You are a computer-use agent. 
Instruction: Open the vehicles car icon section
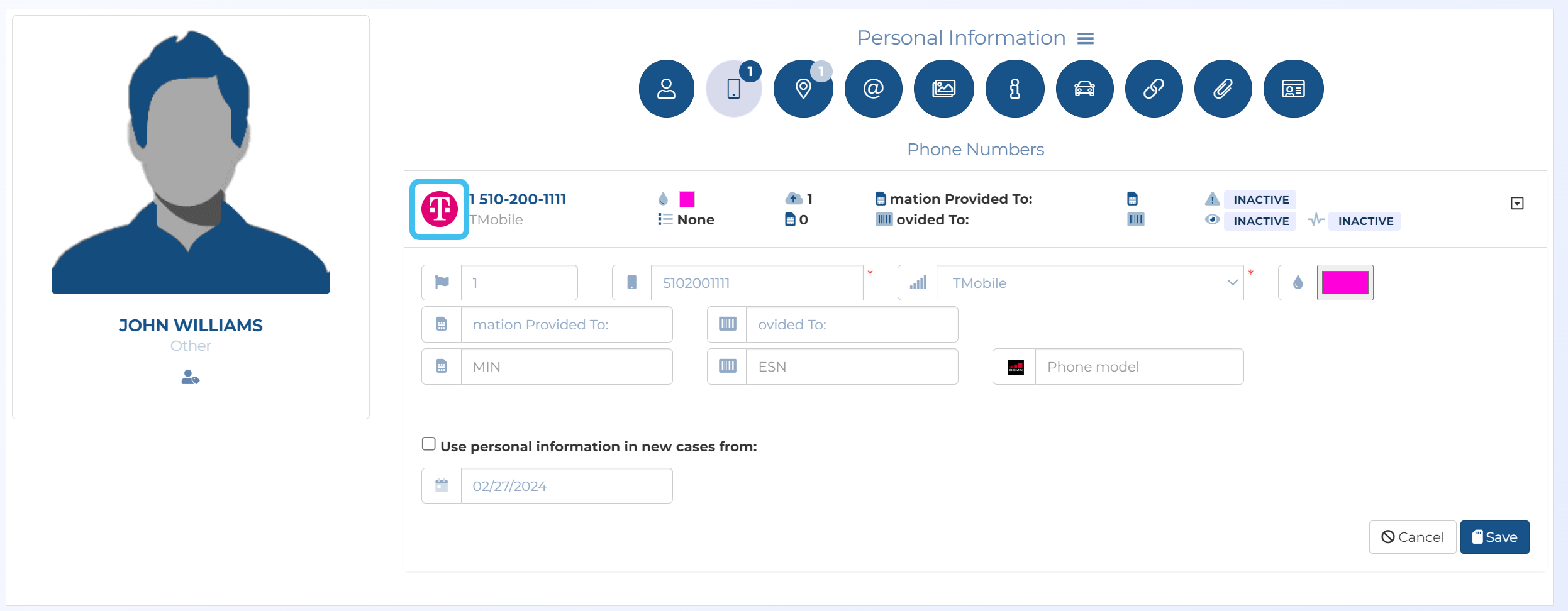[x=1084, y=89]
